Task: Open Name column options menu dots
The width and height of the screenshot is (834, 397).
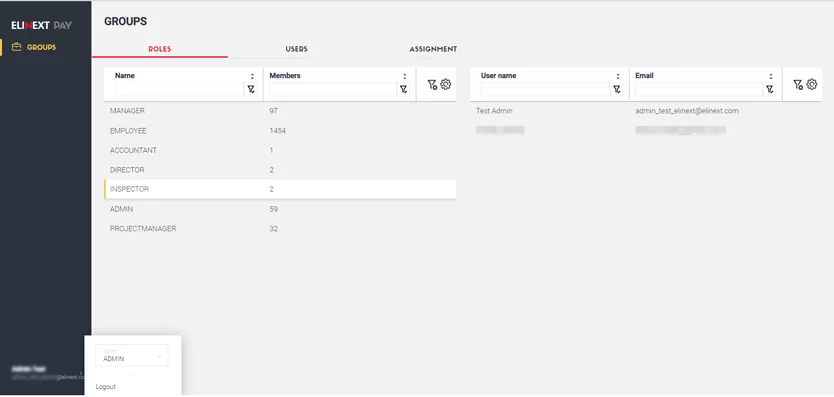Action: [x=252, y=76]
